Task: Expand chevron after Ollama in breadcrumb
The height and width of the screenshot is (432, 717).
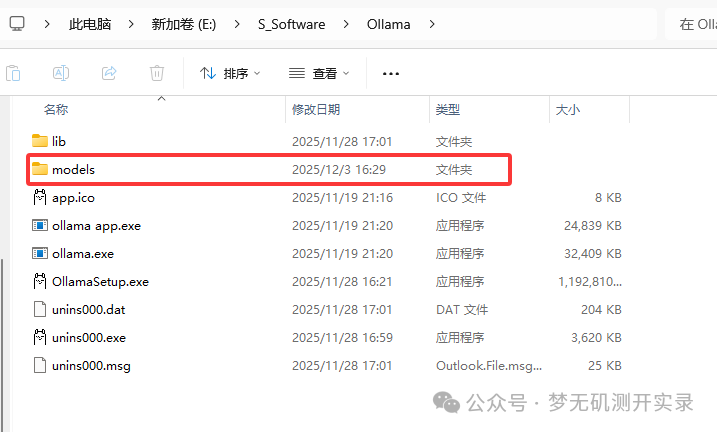Action: 432,24
